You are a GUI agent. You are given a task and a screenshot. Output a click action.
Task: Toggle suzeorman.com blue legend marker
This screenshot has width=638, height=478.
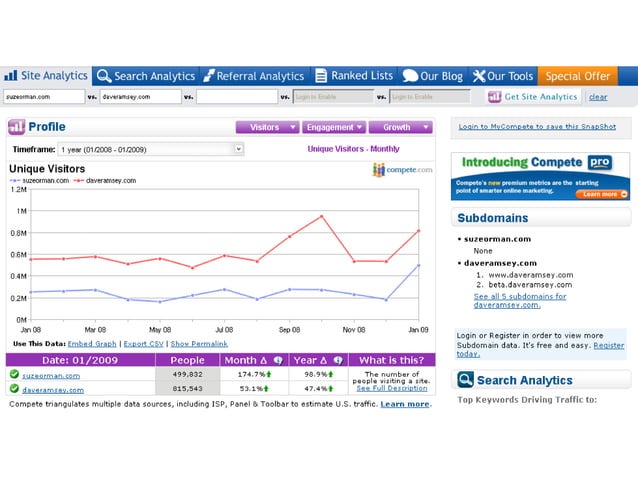tap(15, 181)
